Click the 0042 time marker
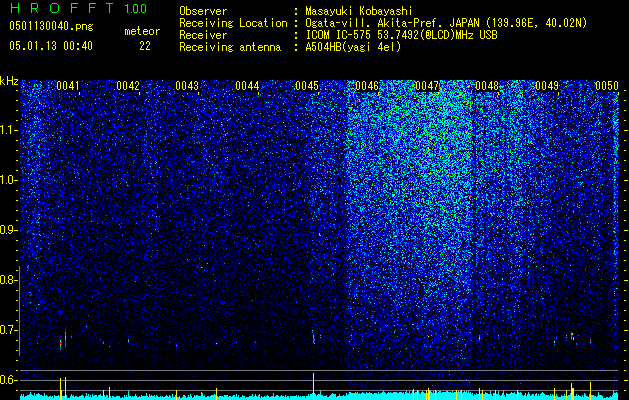 click(x=128, y=86)
